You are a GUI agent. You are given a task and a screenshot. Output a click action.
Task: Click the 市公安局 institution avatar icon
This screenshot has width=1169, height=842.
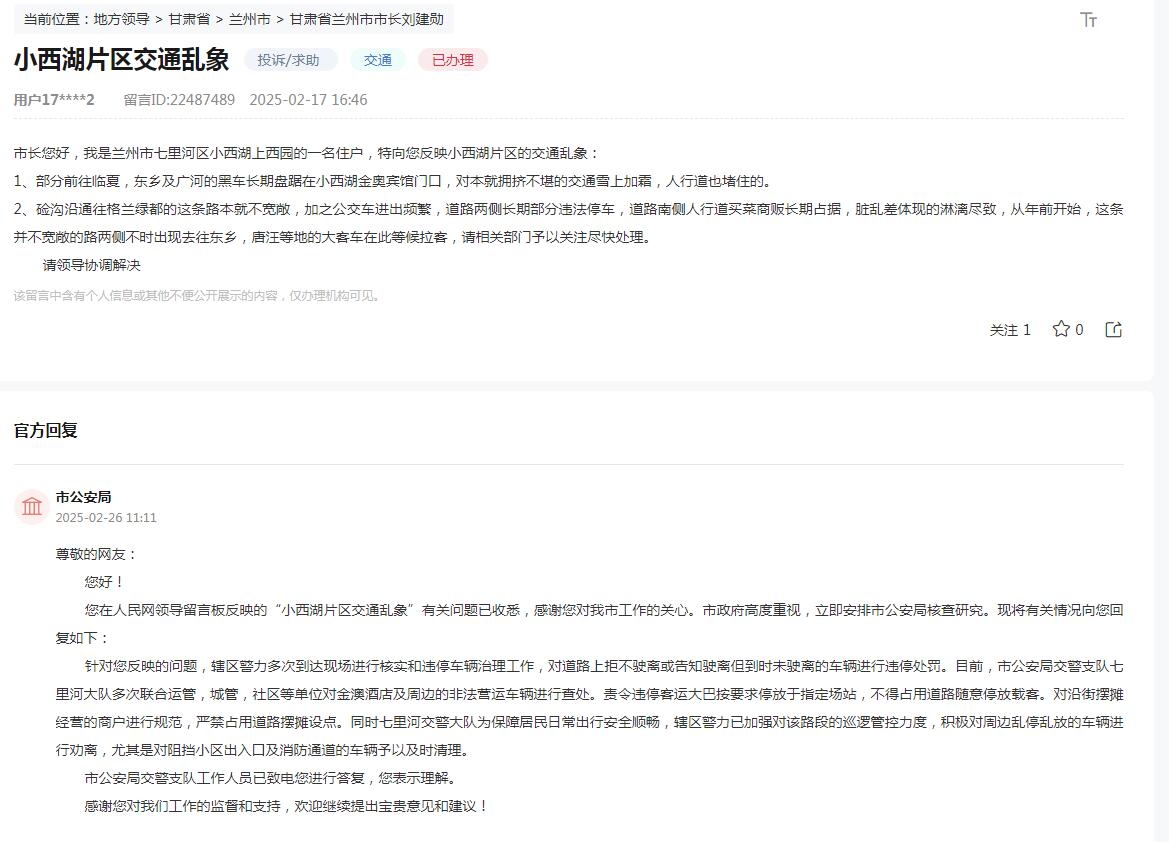point(32,506)
